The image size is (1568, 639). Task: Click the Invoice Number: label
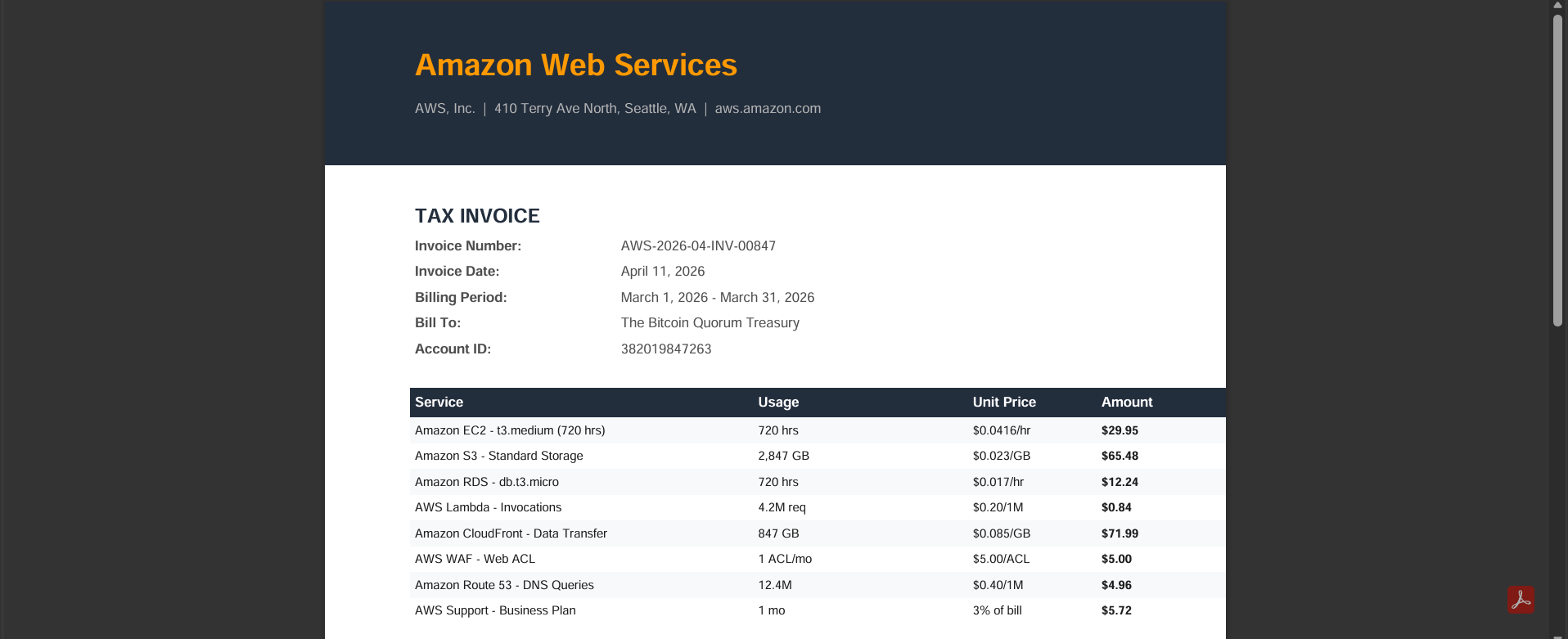[x=468, y=246]
